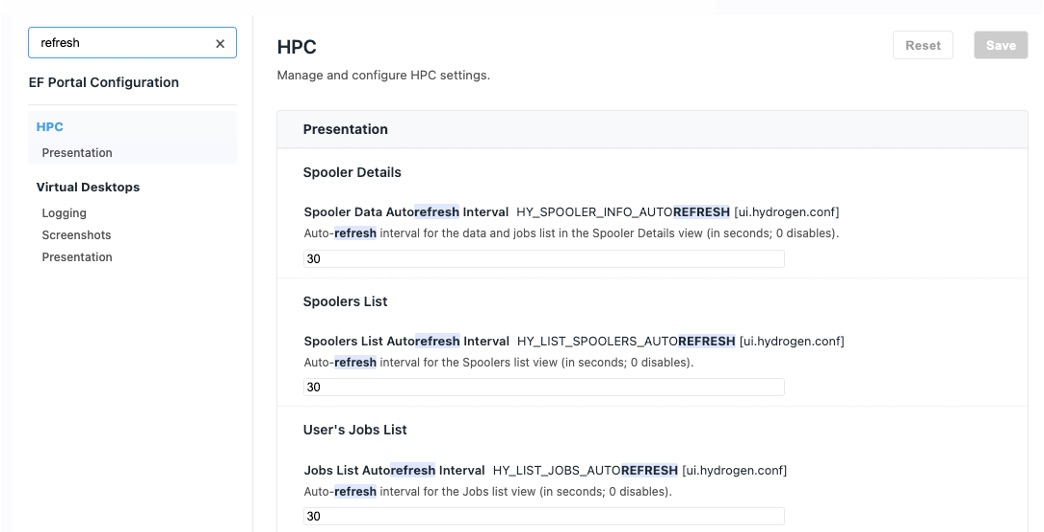The width and height of the screenshot is (1044, 532).
Task: Focus Spoolers List Autorefresh Interval input
Action: 543,387
